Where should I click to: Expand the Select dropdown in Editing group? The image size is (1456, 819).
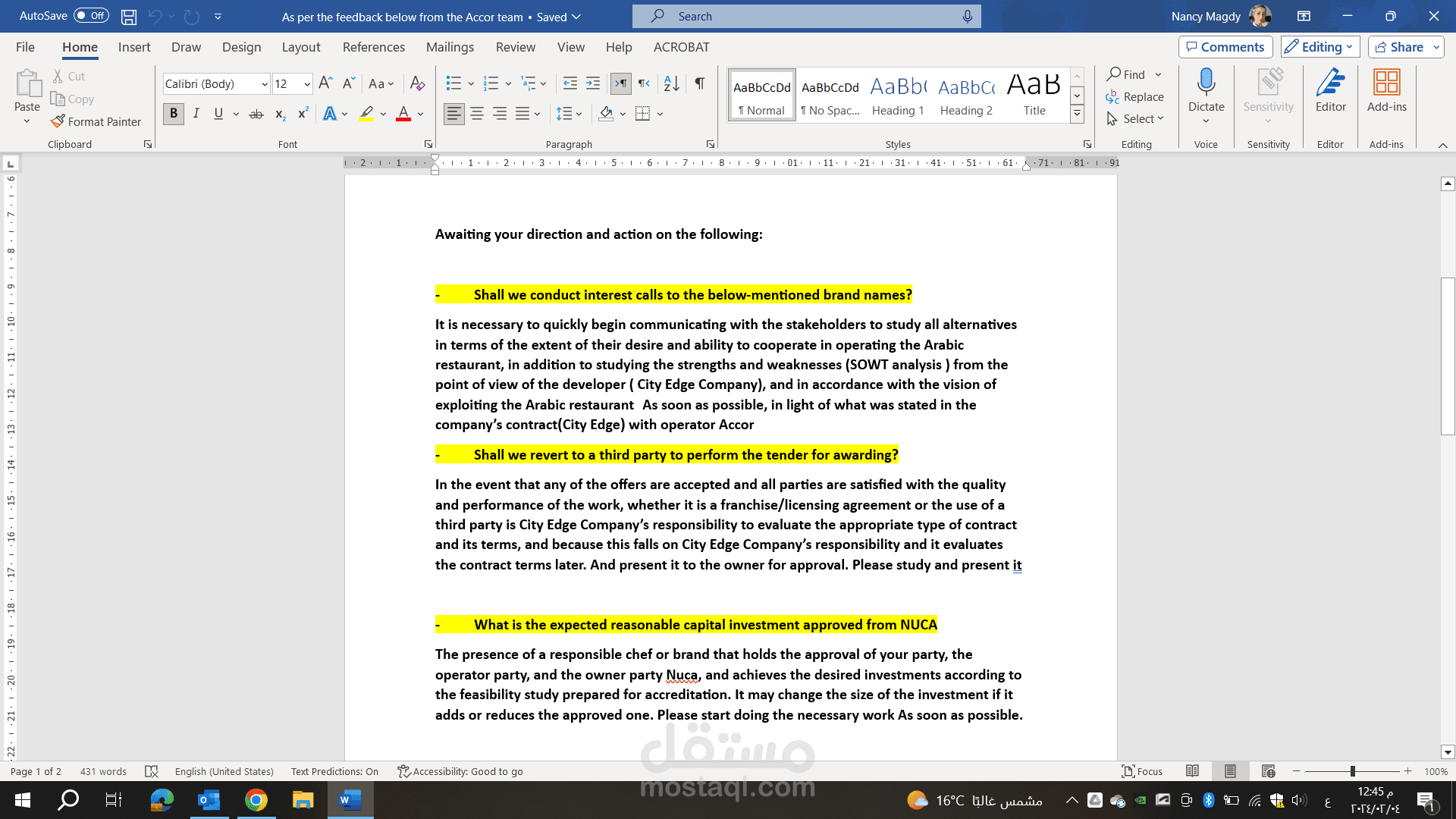pyautogui.click(x=1135, y=119)
